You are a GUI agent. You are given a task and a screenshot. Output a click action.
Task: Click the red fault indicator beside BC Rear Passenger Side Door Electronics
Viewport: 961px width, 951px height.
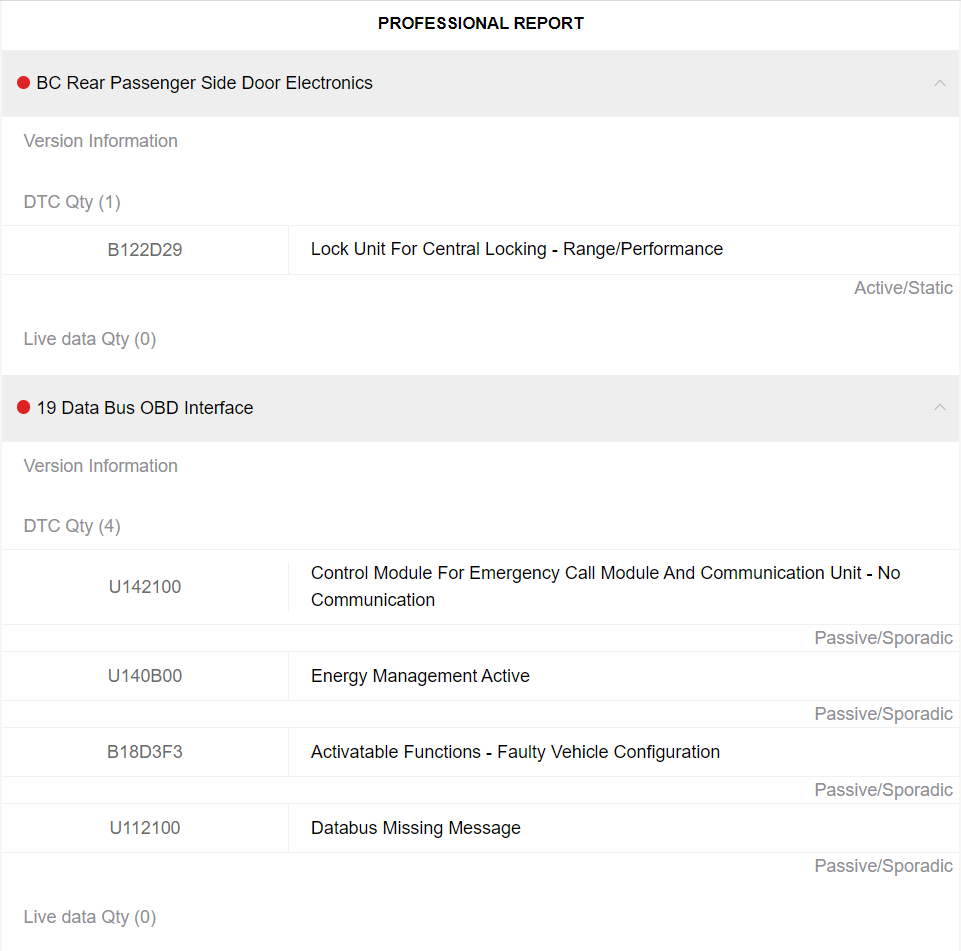(x=23, y=83)
